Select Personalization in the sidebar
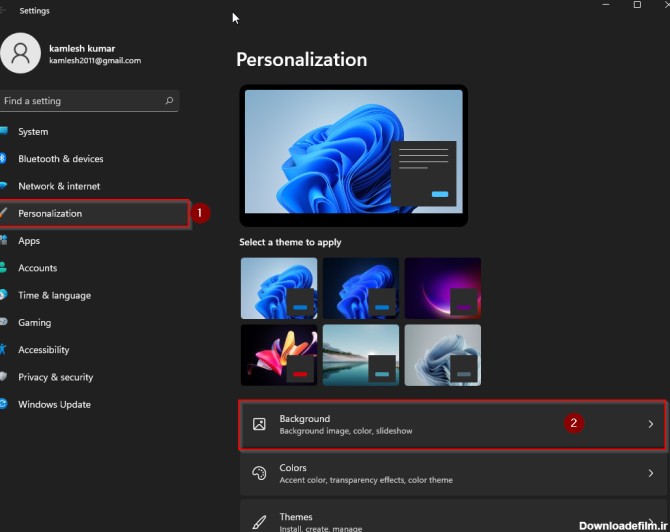 [x=94, y=213]
